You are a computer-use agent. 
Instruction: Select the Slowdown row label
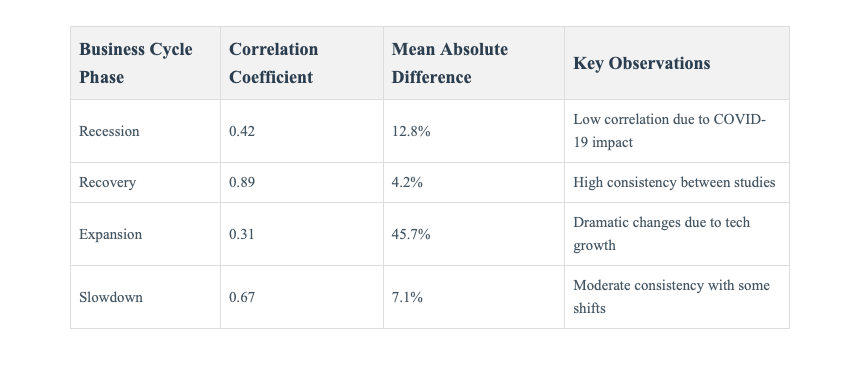click(x=111, y=297)
